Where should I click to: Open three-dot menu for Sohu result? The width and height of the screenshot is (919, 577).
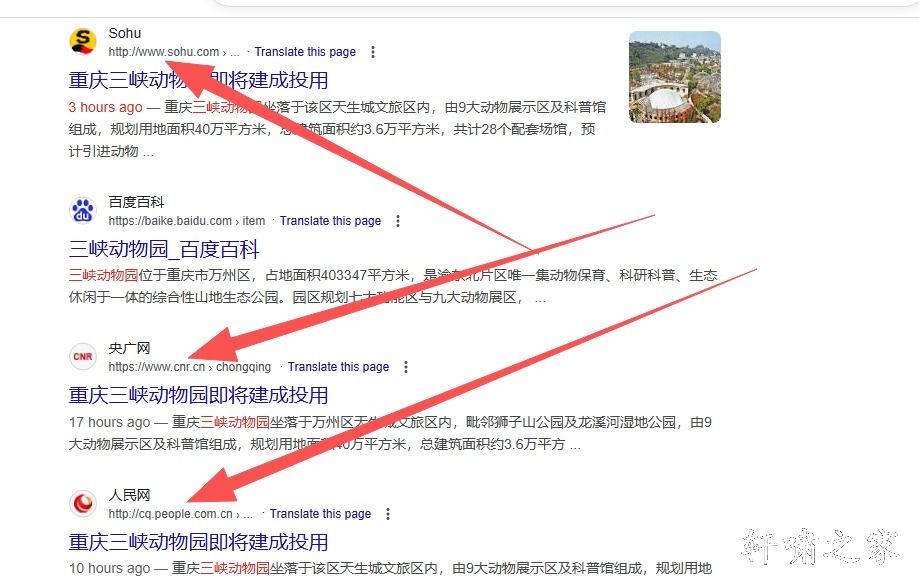(x=373, y=52)
